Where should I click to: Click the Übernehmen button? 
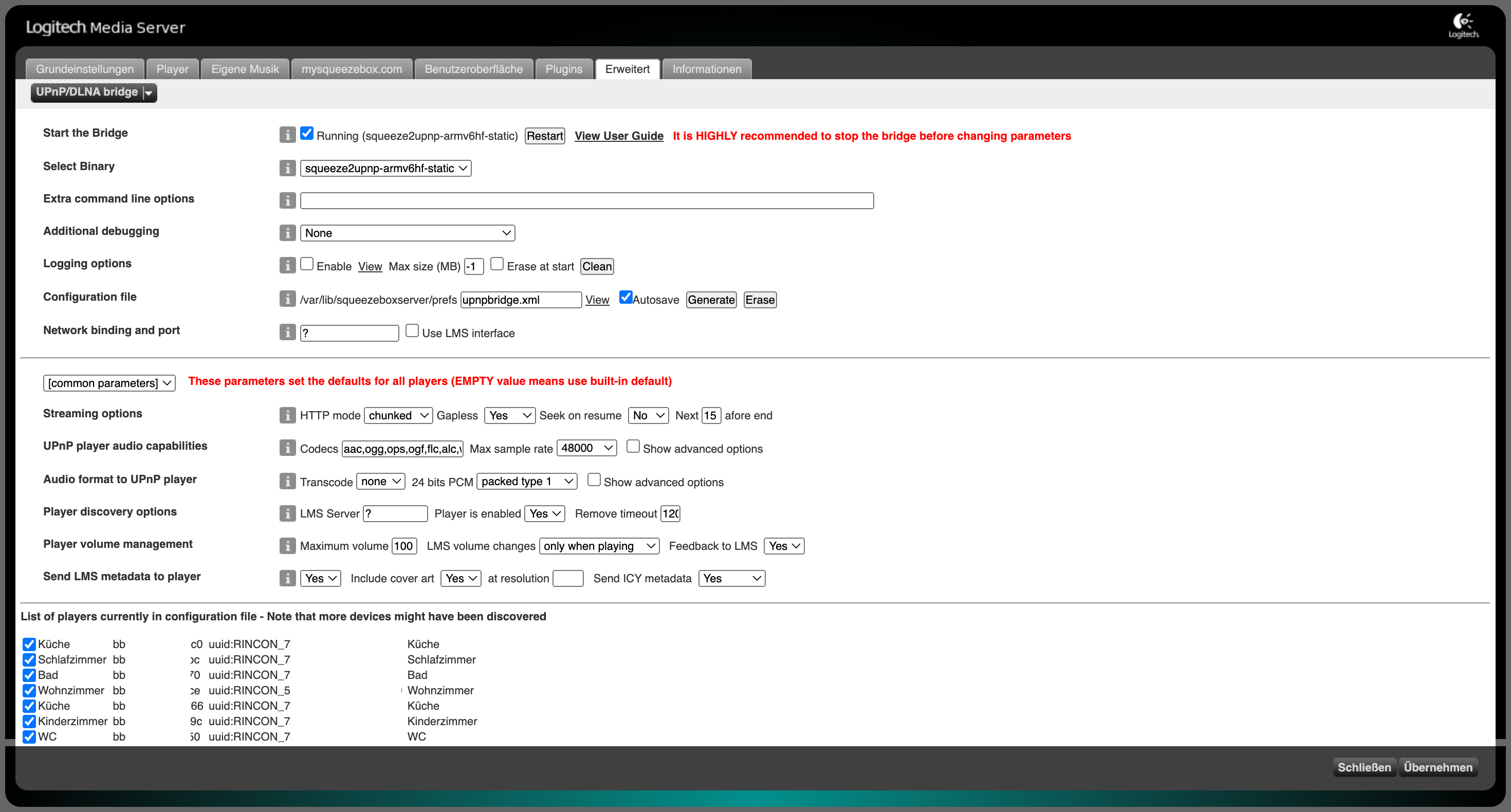click(x=1438, y=767)
